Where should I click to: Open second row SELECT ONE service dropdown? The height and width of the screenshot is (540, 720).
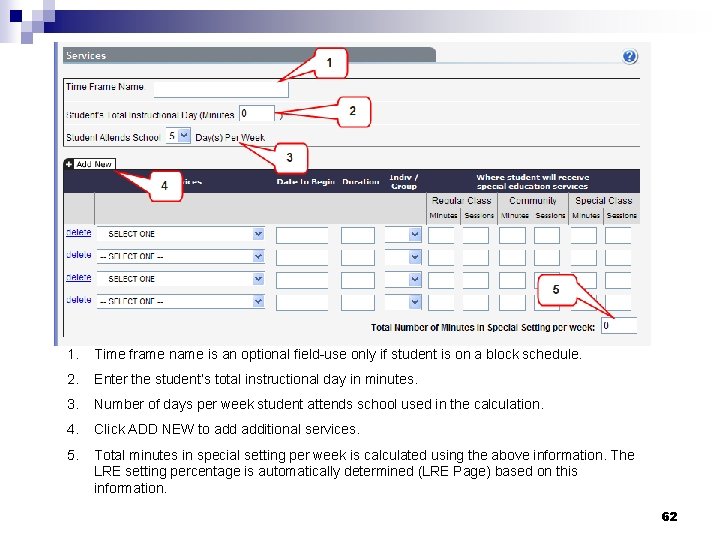click(181, 256)
